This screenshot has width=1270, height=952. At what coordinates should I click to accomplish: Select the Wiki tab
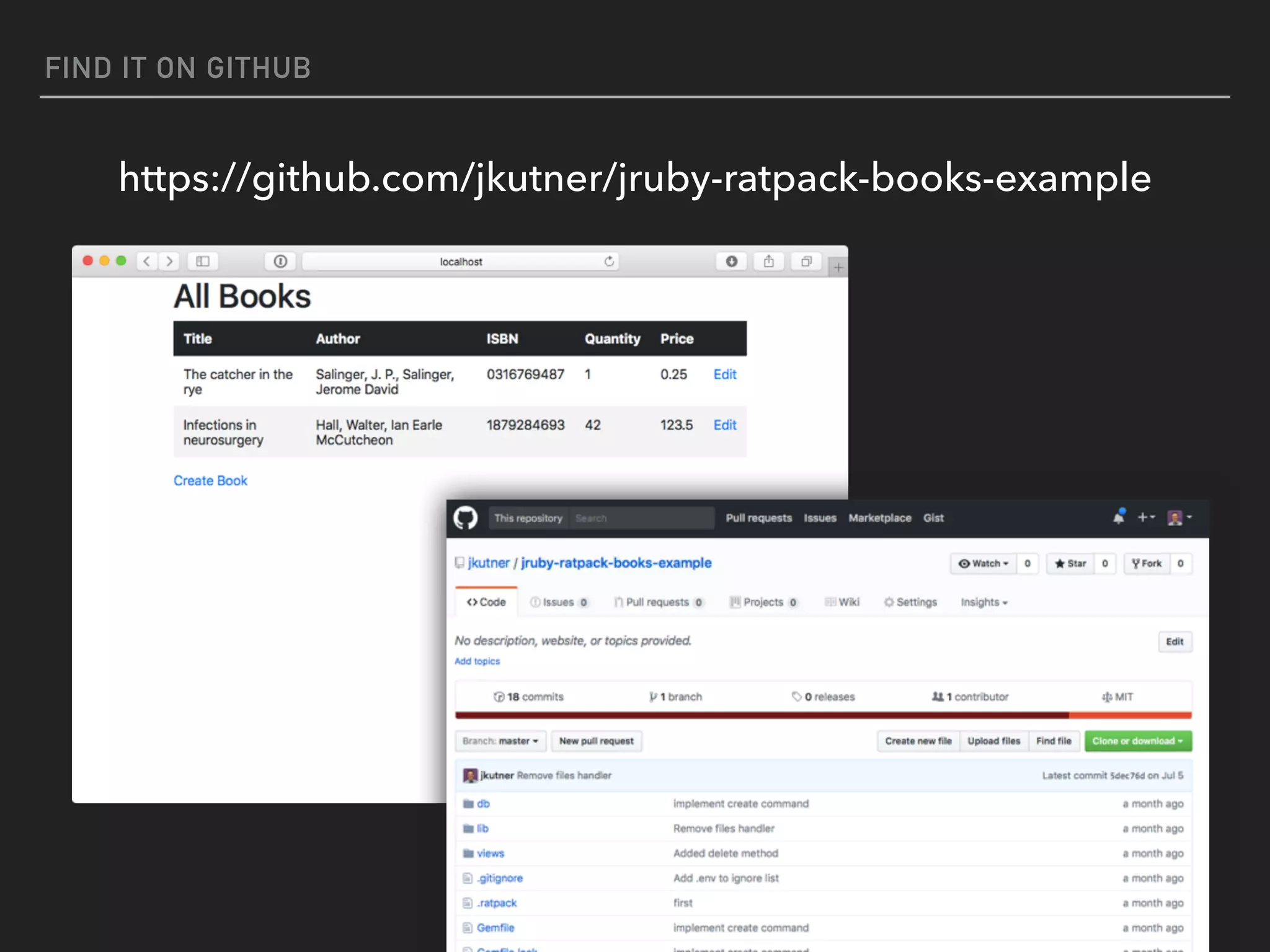point(842,602)
